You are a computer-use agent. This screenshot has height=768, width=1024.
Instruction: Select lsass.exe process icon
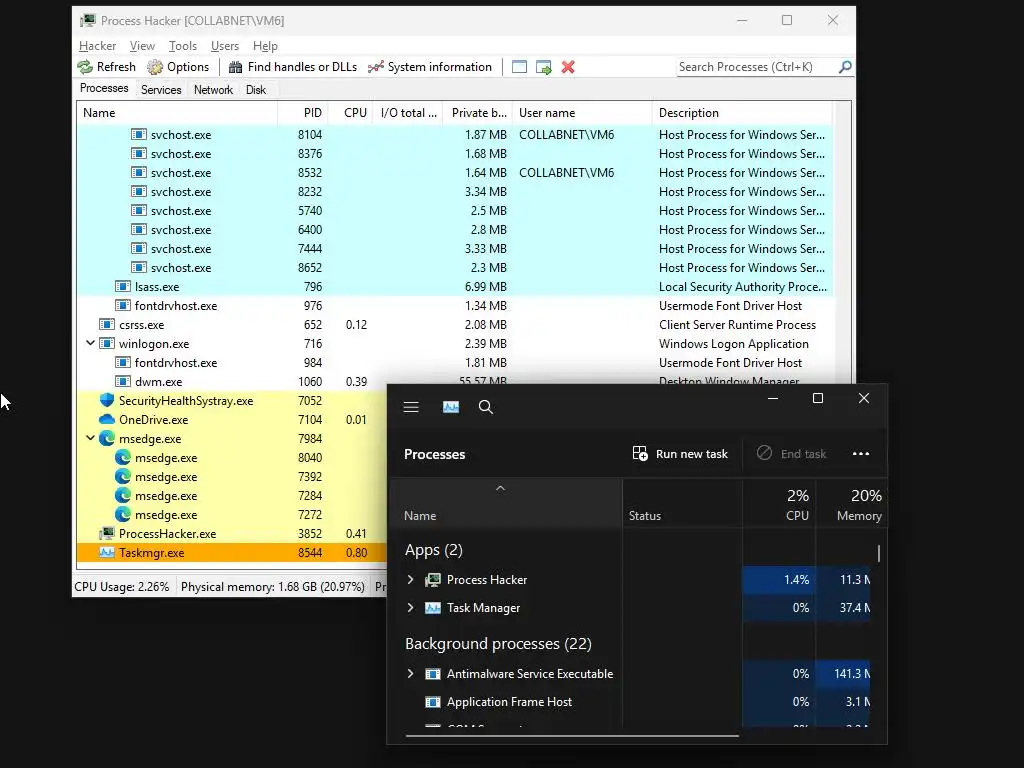(x=122, y=287)
